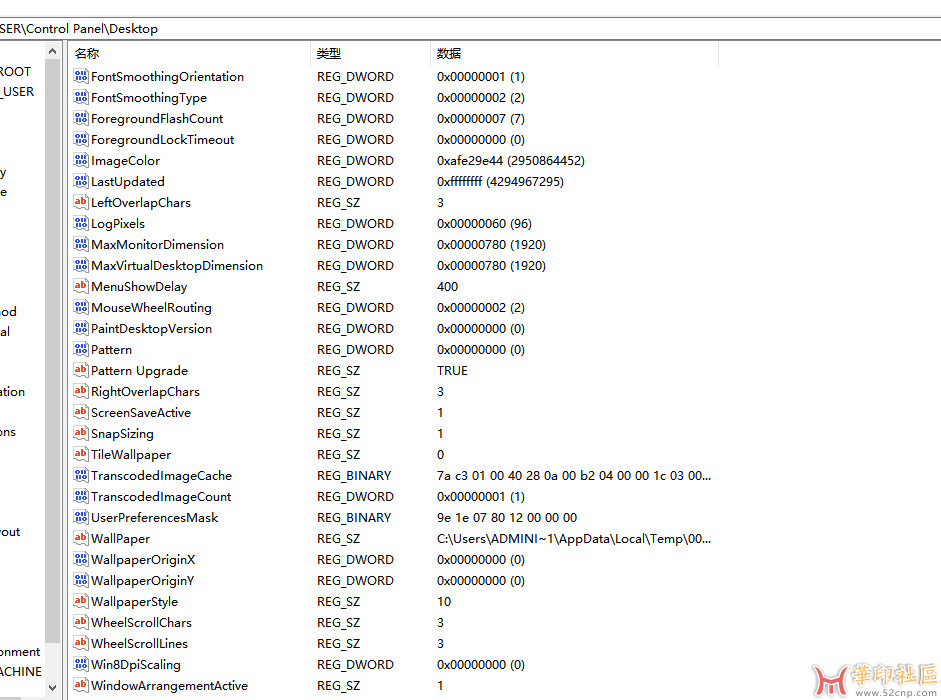Click the TranscodedImageCount value icon

[x=81, y=496]
